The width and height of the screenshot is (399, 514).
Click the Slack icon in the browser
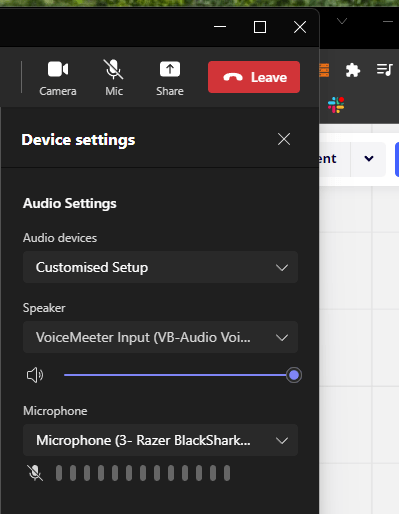pos(336,105)
